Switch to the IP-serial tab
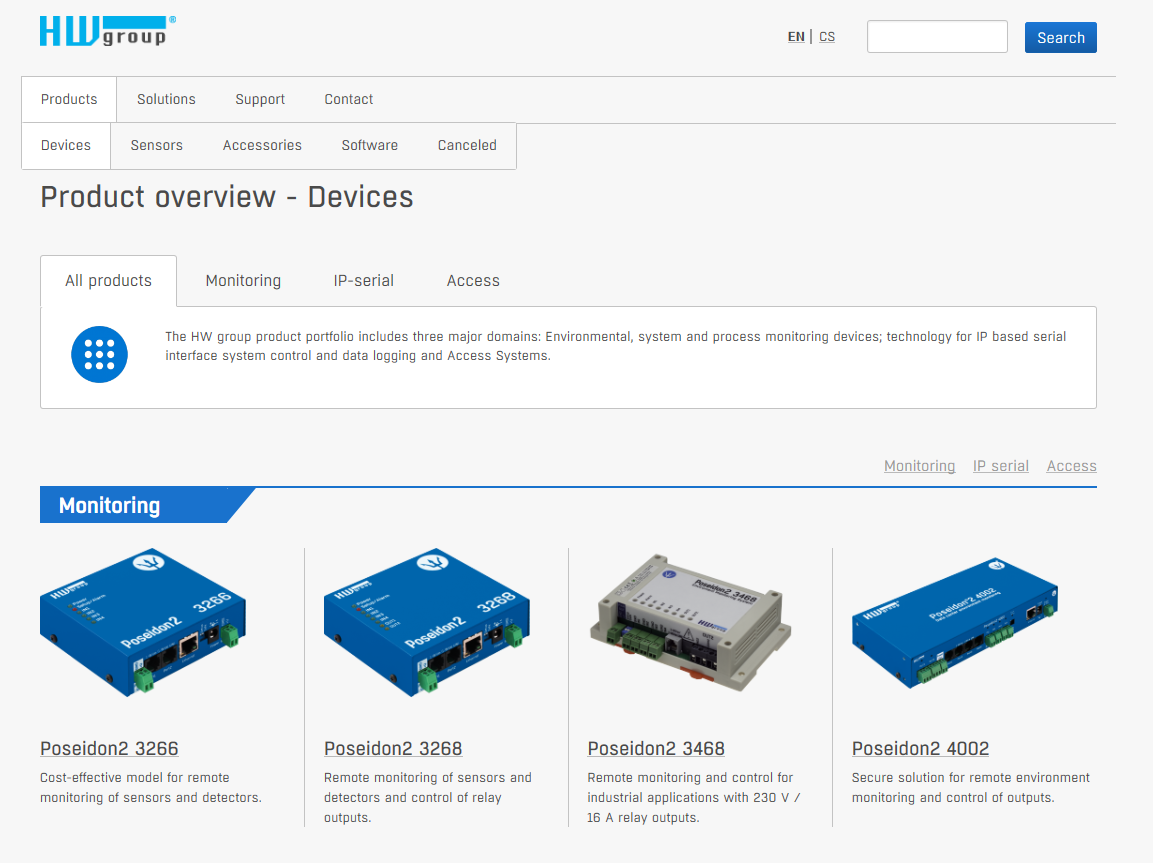This screenshot has height=863, width=1153. point(363,281)
